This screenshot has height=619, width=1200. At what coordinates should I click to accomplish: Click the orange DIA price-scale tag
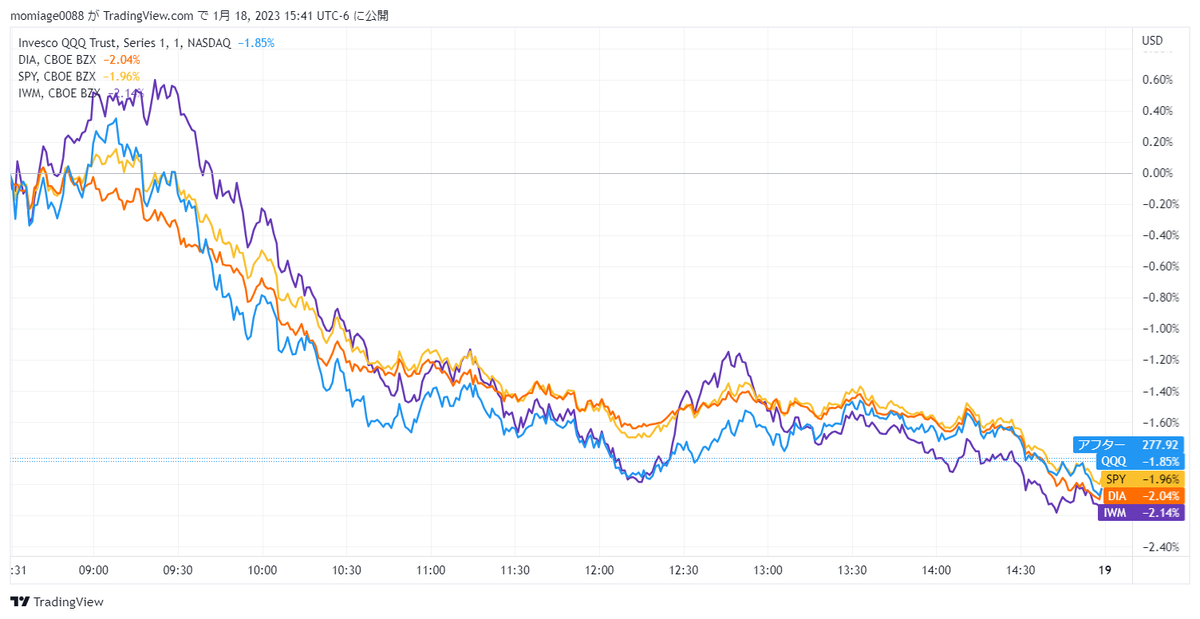click(1143, 496)
